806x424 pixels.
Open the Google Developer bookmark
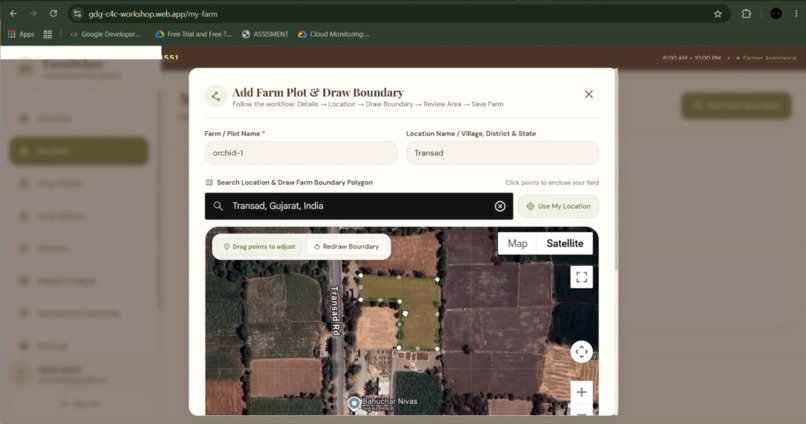coord(105,34)
